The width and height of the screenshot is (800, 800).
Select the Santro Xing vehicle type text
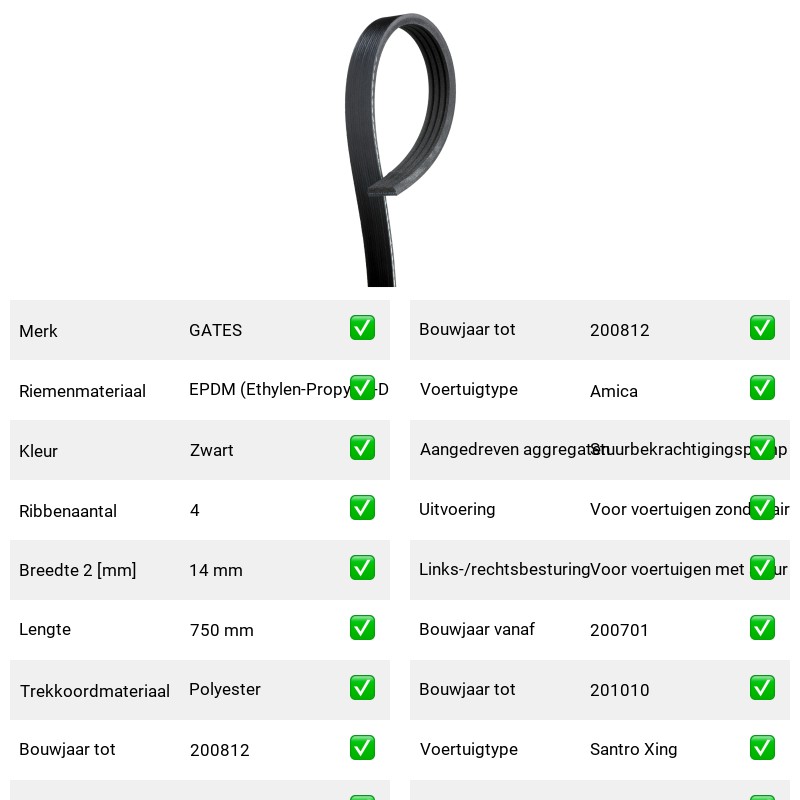(x=633, y=749)
